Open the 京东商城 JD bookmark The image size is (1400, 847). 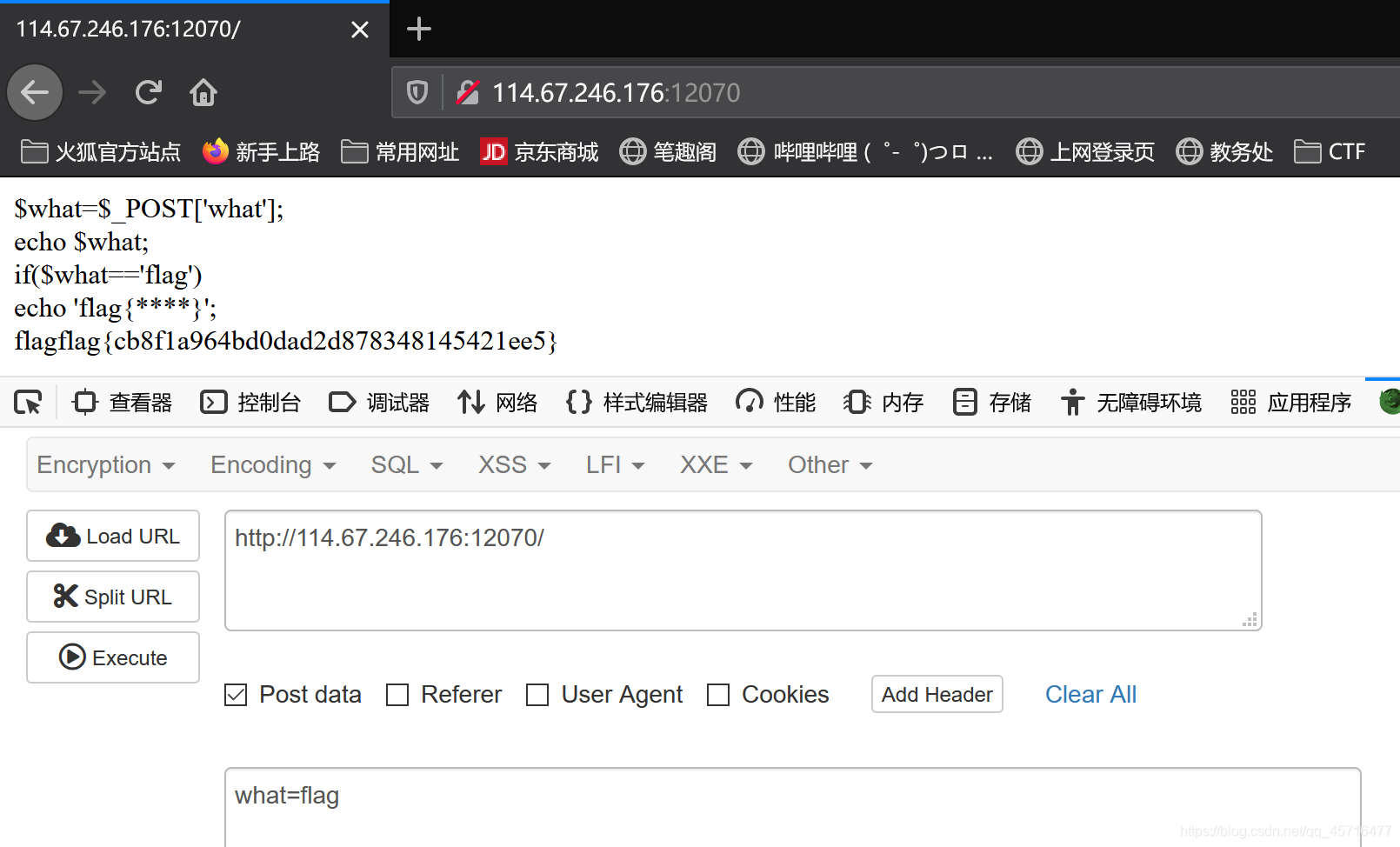click(539, 152)
